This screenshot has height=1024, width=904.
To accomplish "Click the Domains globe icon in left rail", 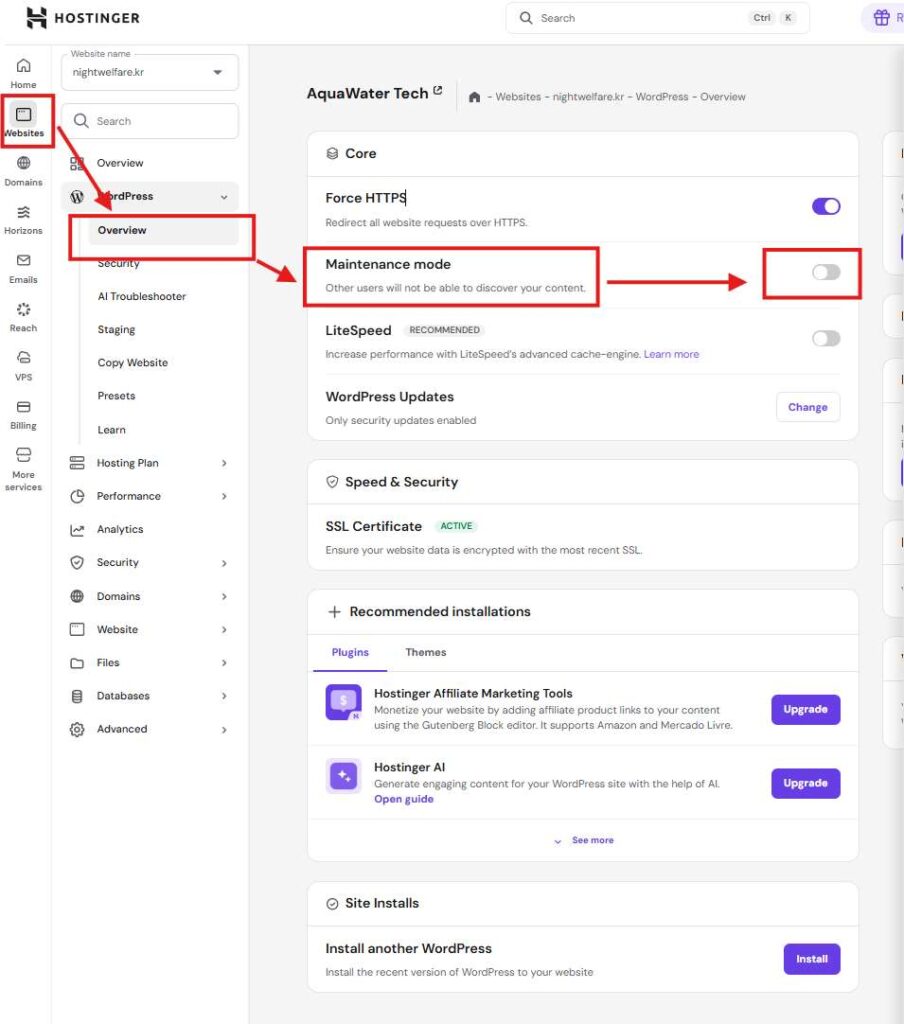I will click(23, 164).
